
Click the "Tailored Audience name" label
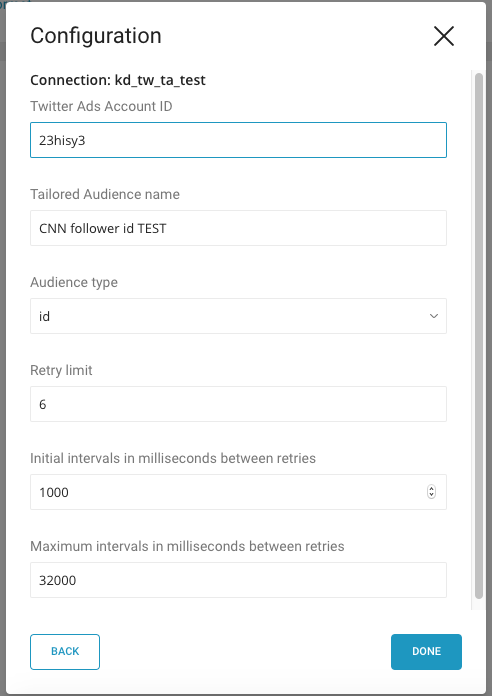tap(105, 194)
